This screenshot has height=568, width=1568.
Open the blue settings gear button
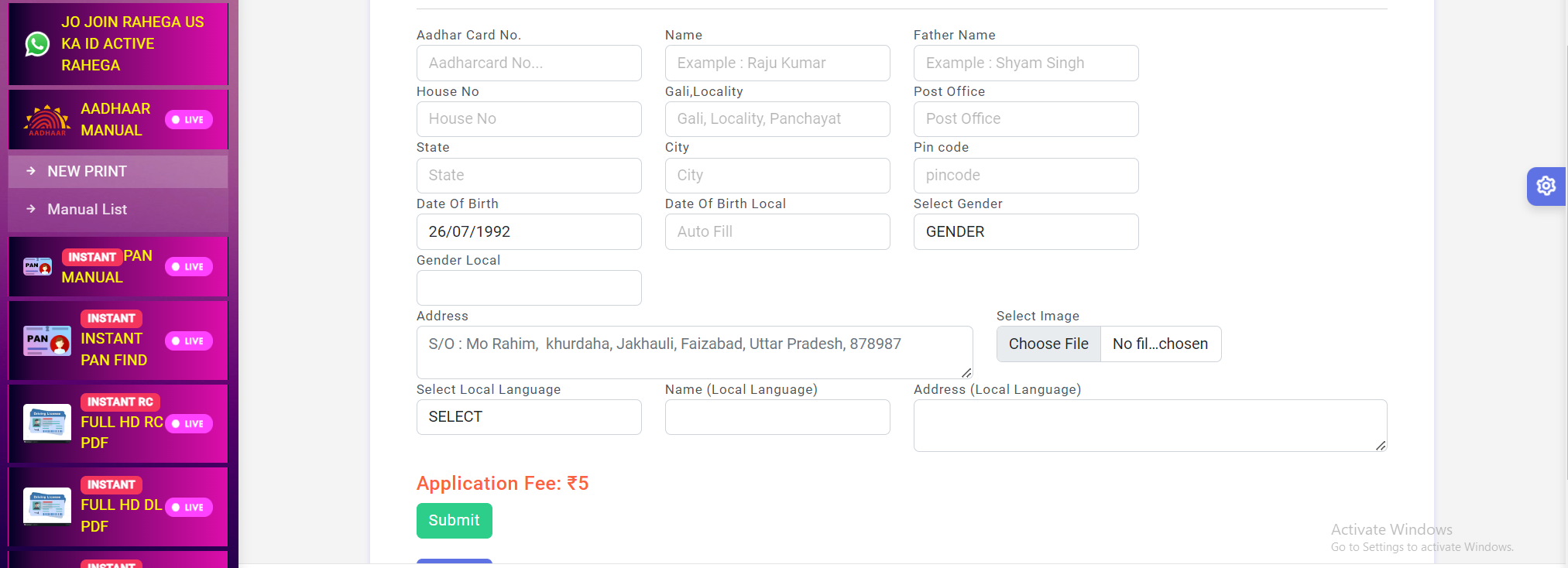(x=1546, y=186)
